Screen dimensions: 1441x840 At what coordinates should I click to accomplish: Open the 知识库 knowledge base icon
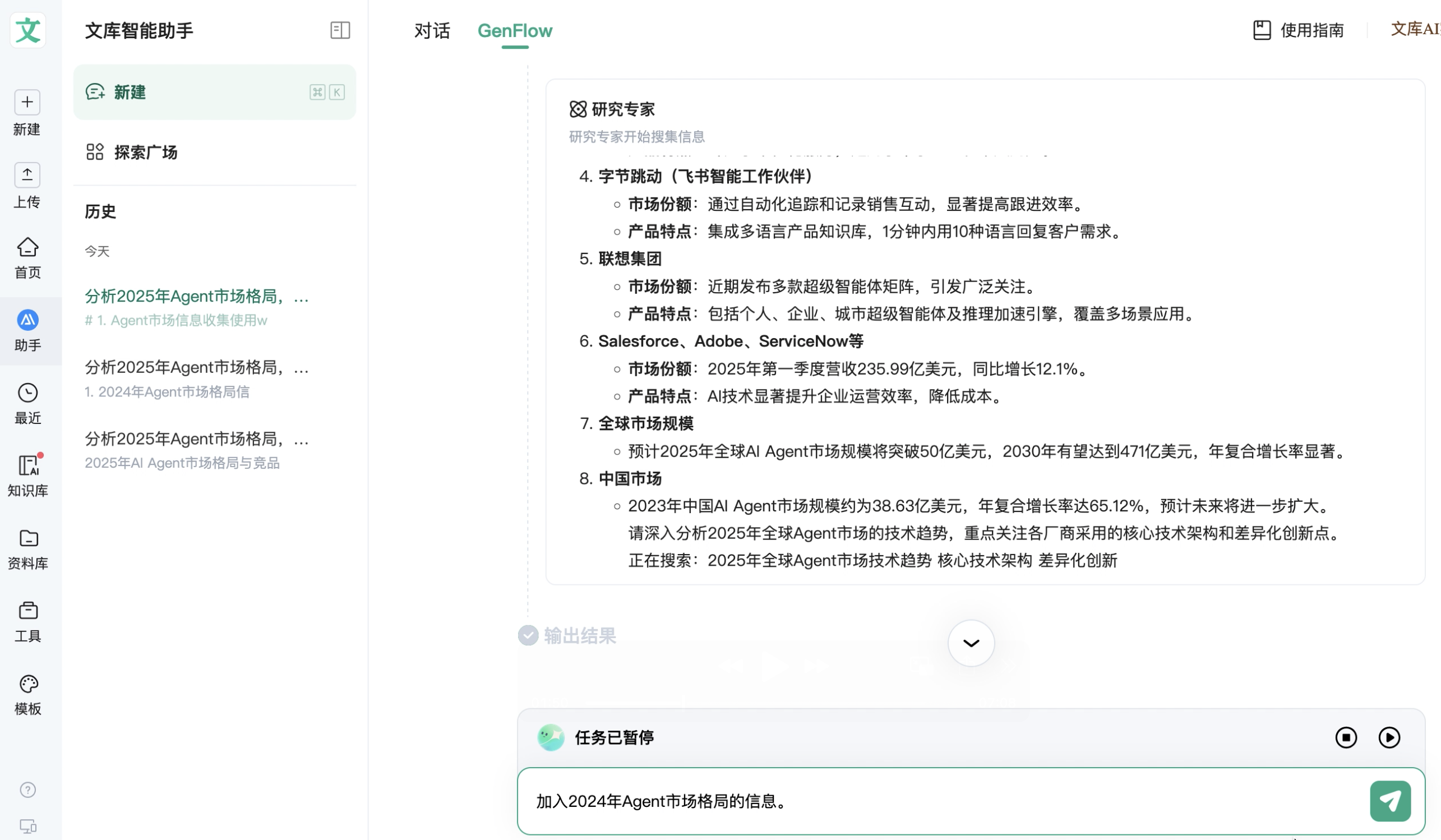coord(27,465)
